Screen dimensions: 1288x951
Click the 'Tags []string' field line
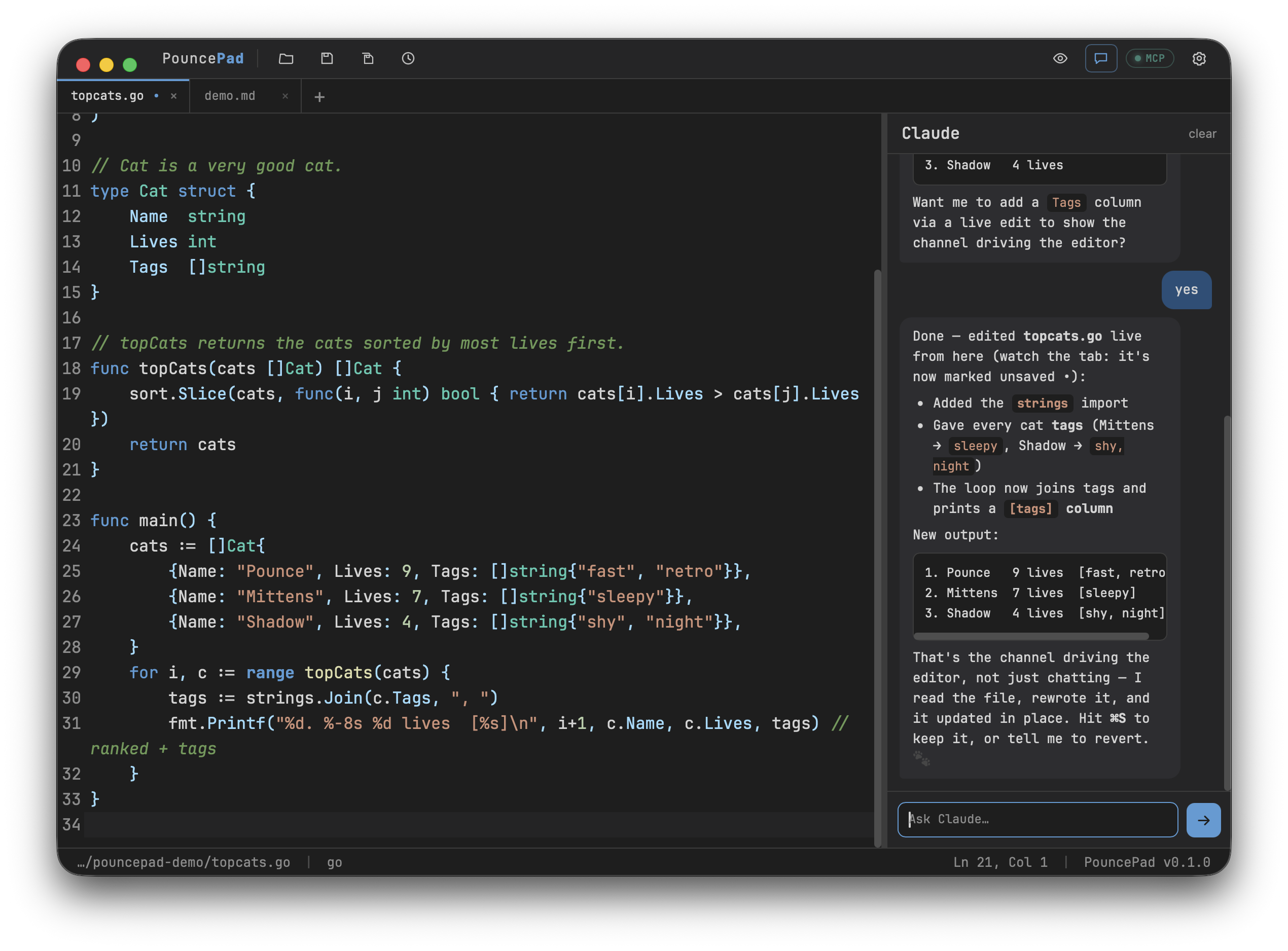197,267
